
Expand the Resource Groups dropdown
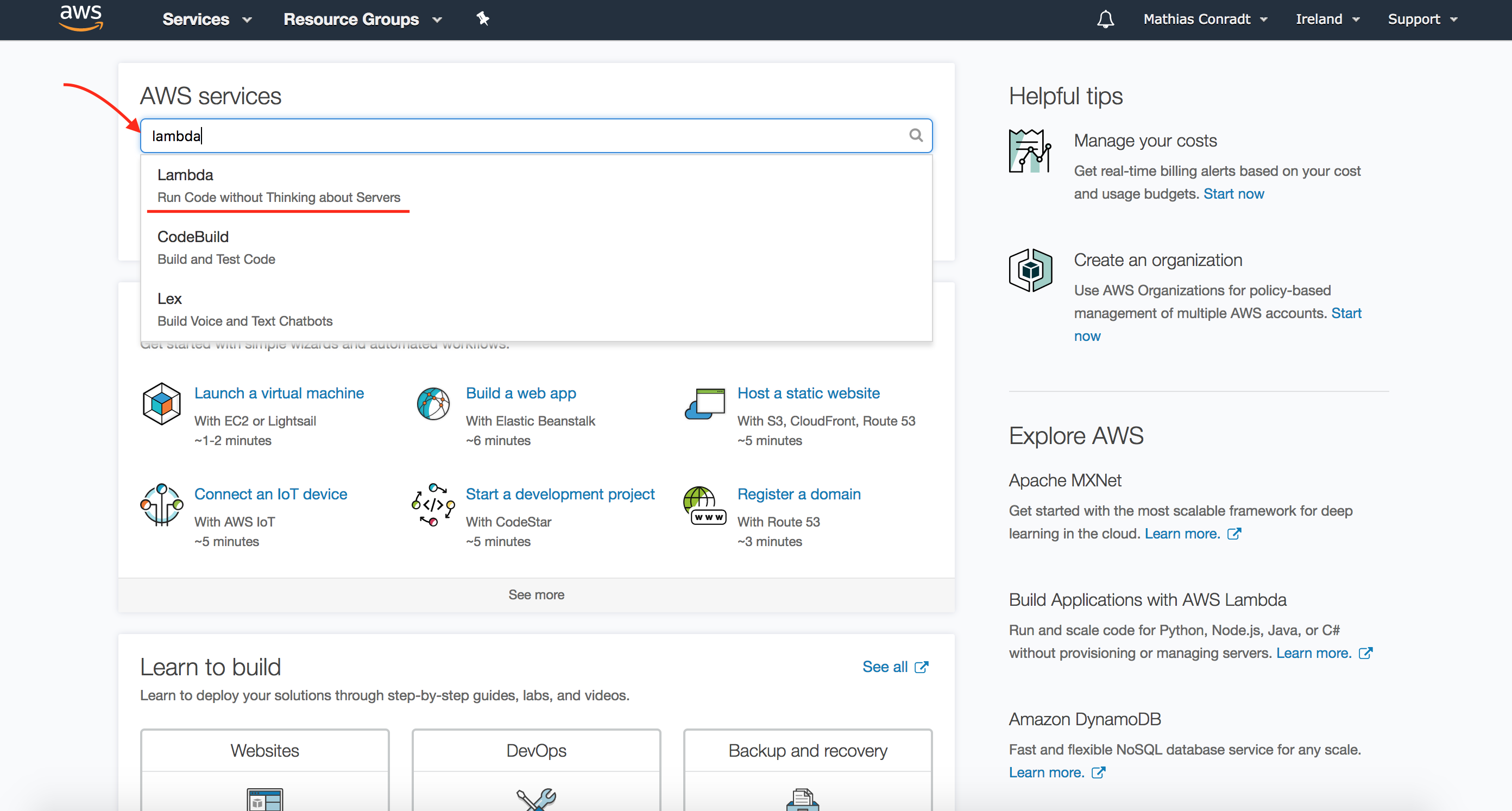(362, 20)
